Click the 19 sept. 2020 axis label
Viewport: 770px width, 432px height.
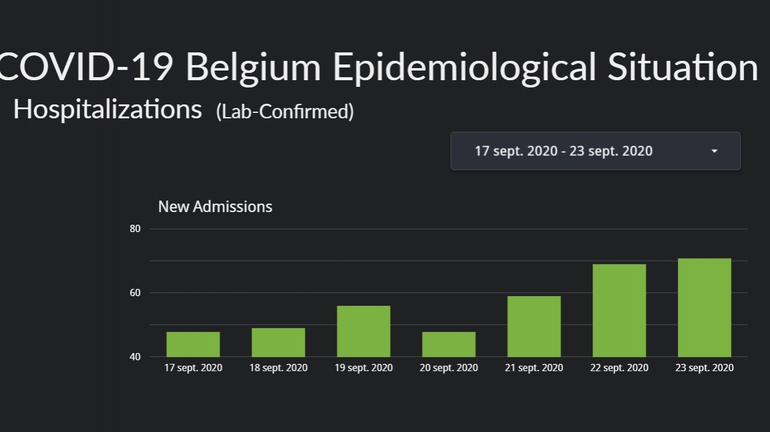(x=363, y=368)
